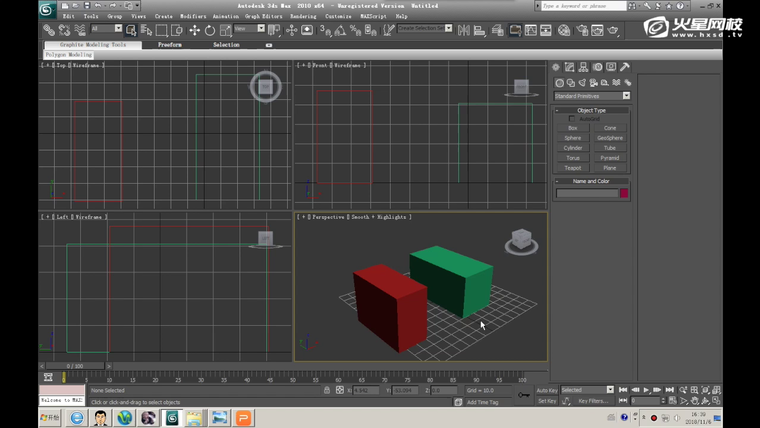Image resolution: width=760 pixels, height=428 pixels.
Task: Open the Hierarchy panel tab
Action: click(x=583, y=67)
